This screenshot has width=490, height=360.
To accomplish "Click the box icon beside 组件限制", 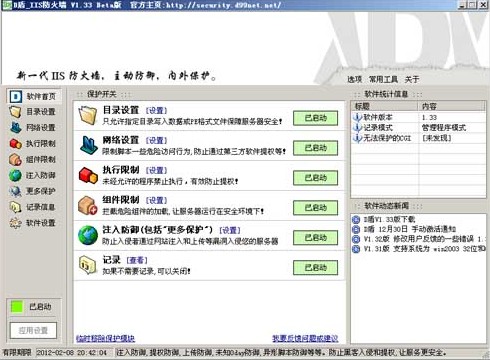I will point(88,205).
